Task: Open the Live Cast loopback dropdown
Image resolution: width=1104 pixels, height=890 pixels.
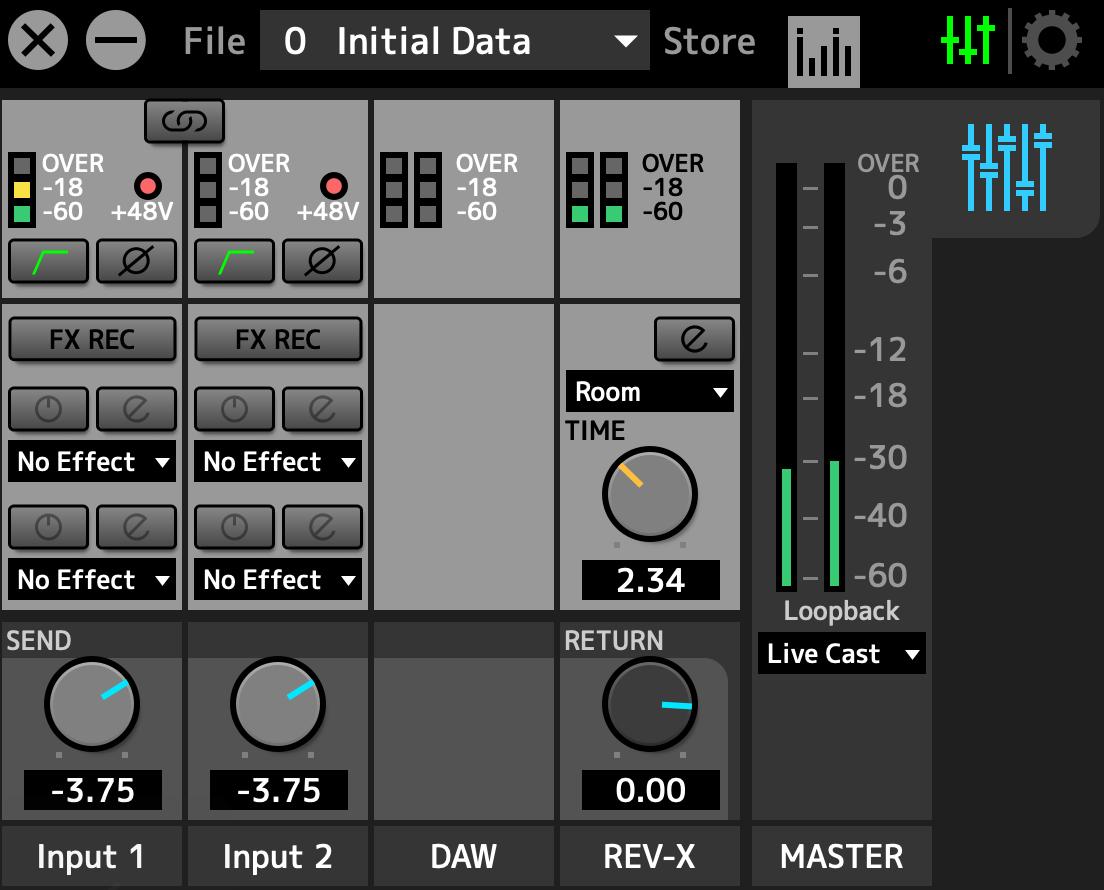Action: pos(841,653)
